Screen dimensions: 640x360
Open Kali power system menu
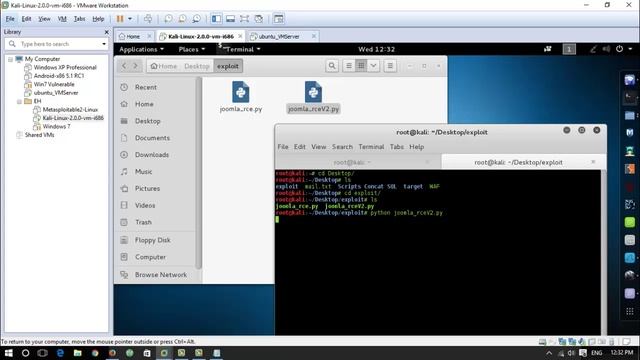click(x=624, y=49)
